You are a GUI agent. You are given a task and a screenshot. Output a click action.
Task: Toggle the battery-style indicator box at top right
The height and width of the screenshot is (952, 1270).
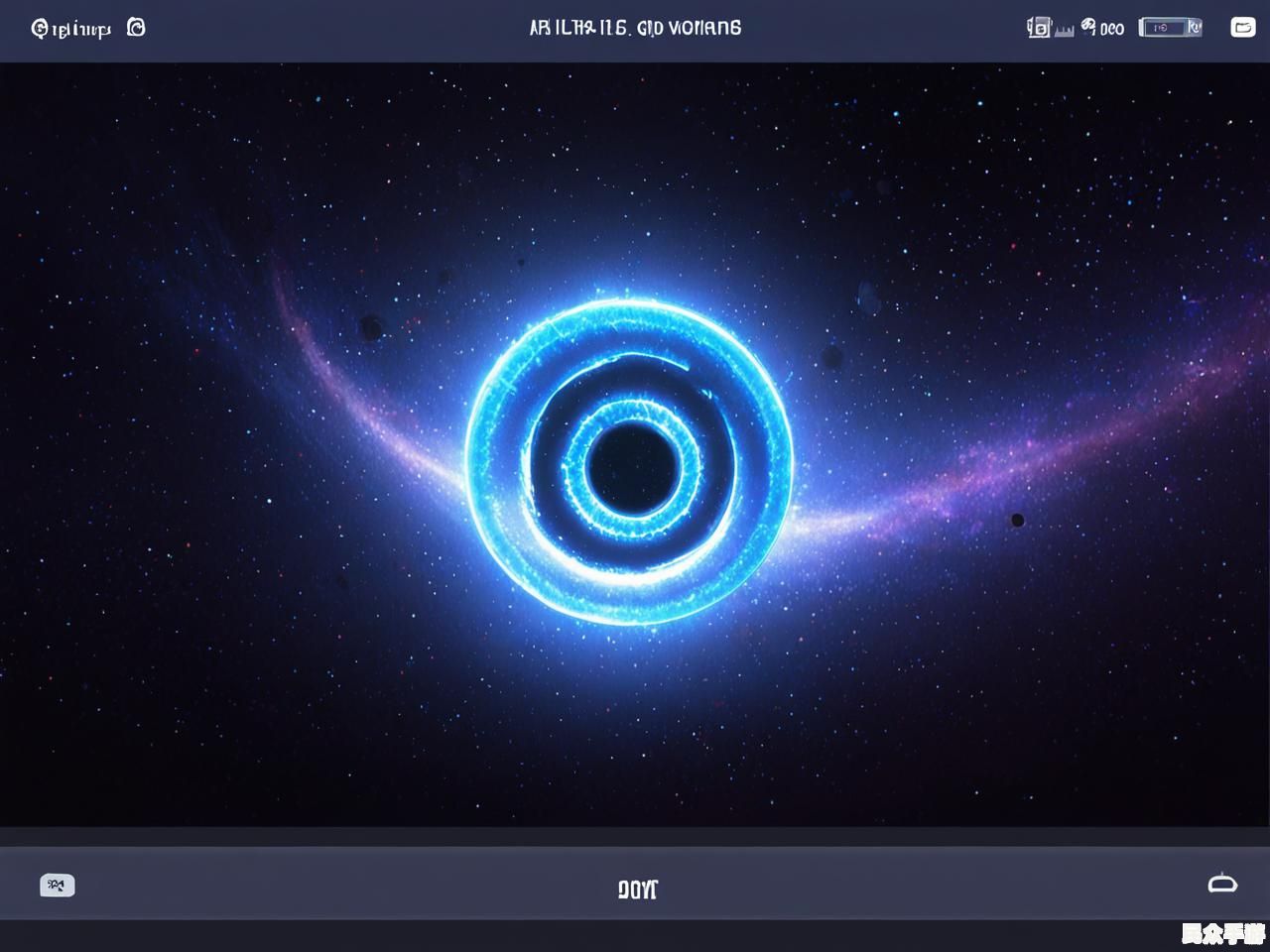pos(1170,28)
